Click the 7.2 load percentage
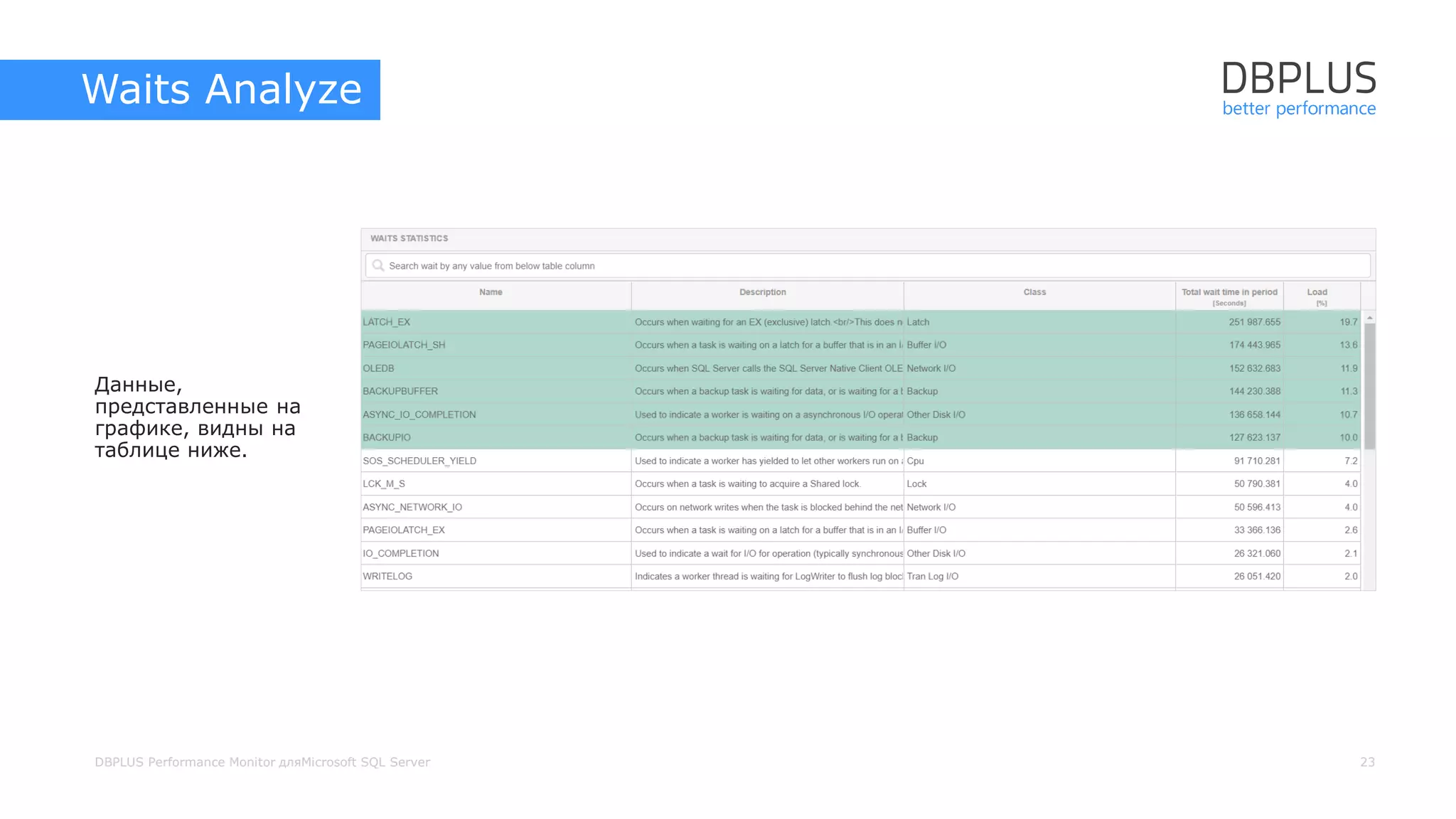Viewport: 1456px width, 819px height. (1351, 461)
